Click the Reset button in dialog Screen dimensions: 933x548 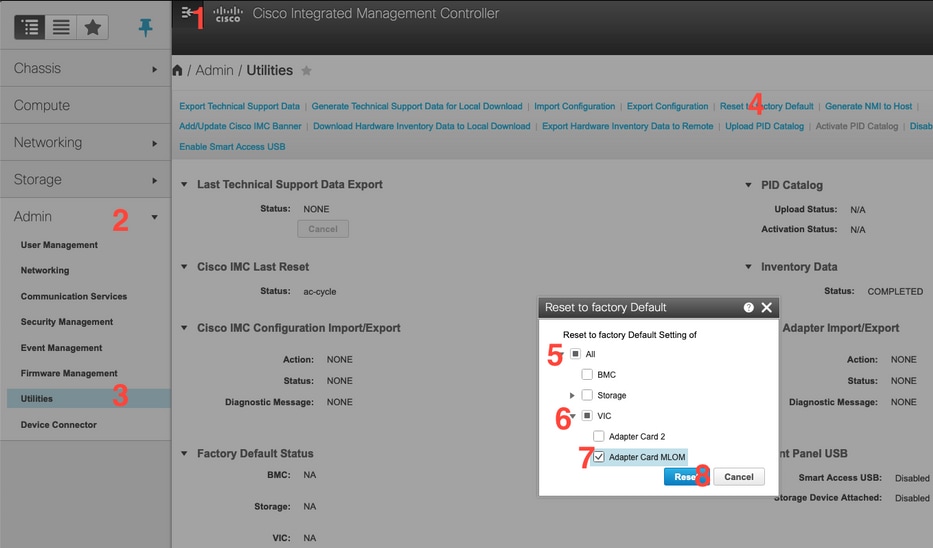(x=687, y=477)
